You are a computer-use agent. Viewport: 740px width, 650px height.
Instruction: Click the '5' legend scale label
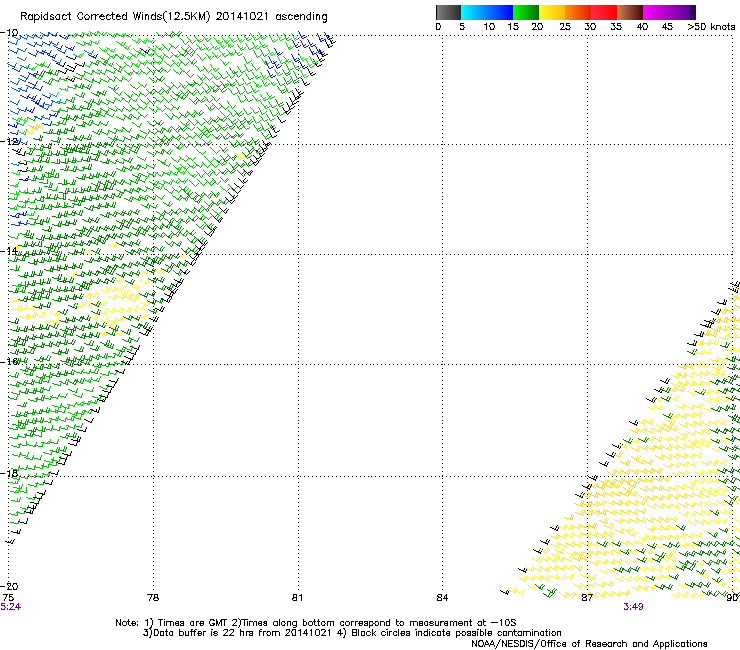pos(462,27)
